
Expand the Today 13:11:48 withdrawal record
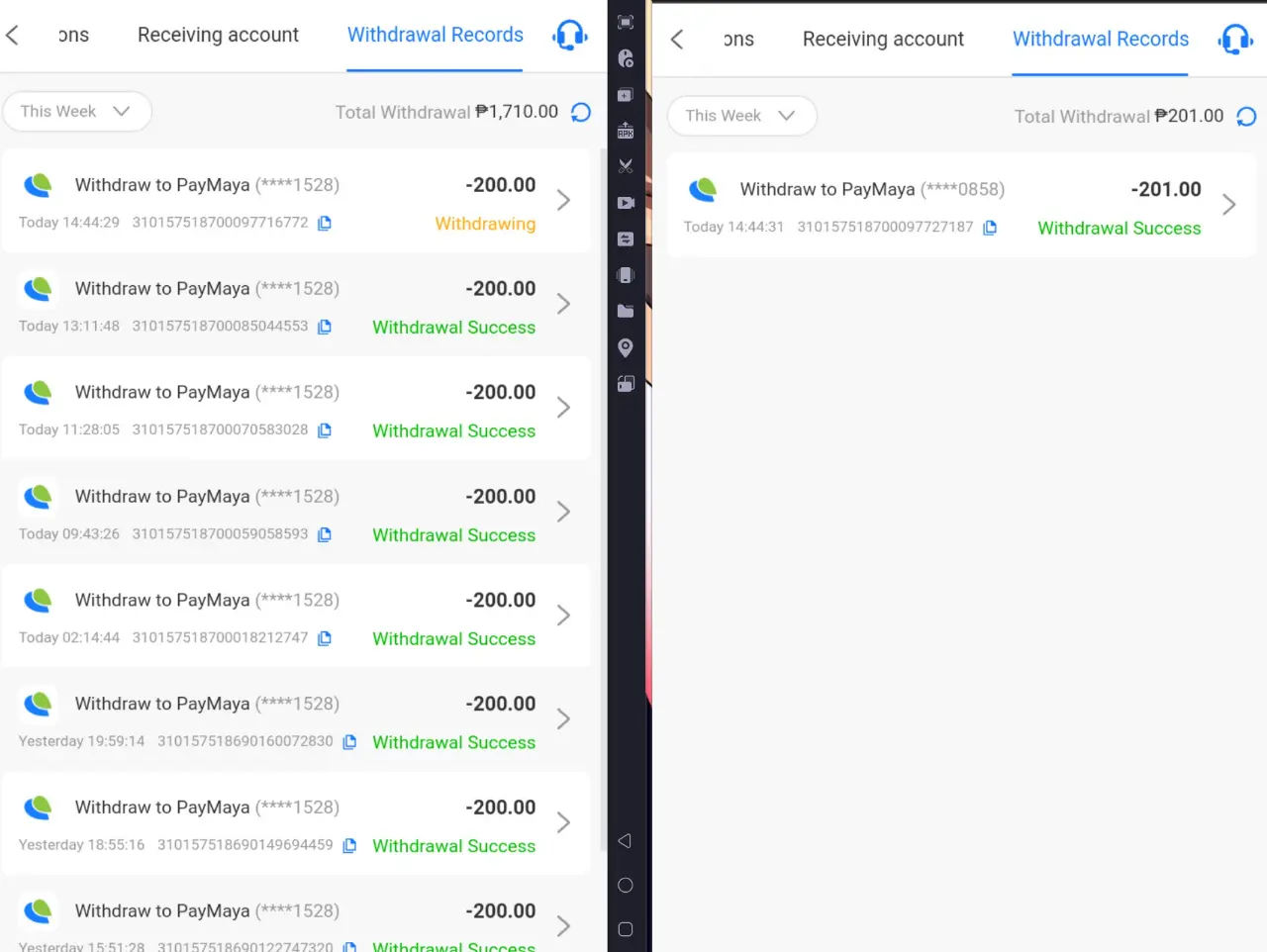click(563, 305)
